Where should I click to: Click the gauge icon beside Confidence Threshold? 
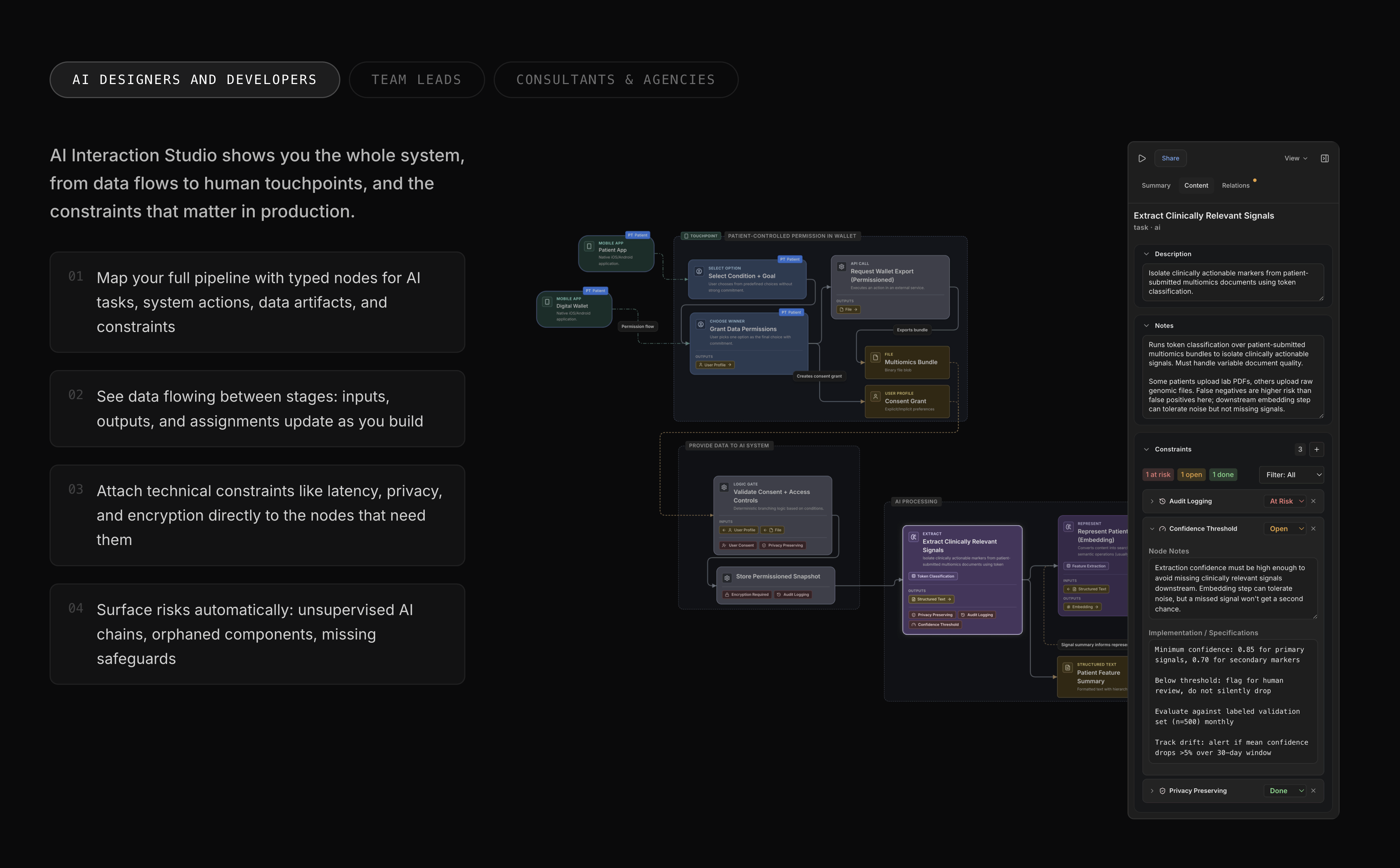click(1162, 528)
